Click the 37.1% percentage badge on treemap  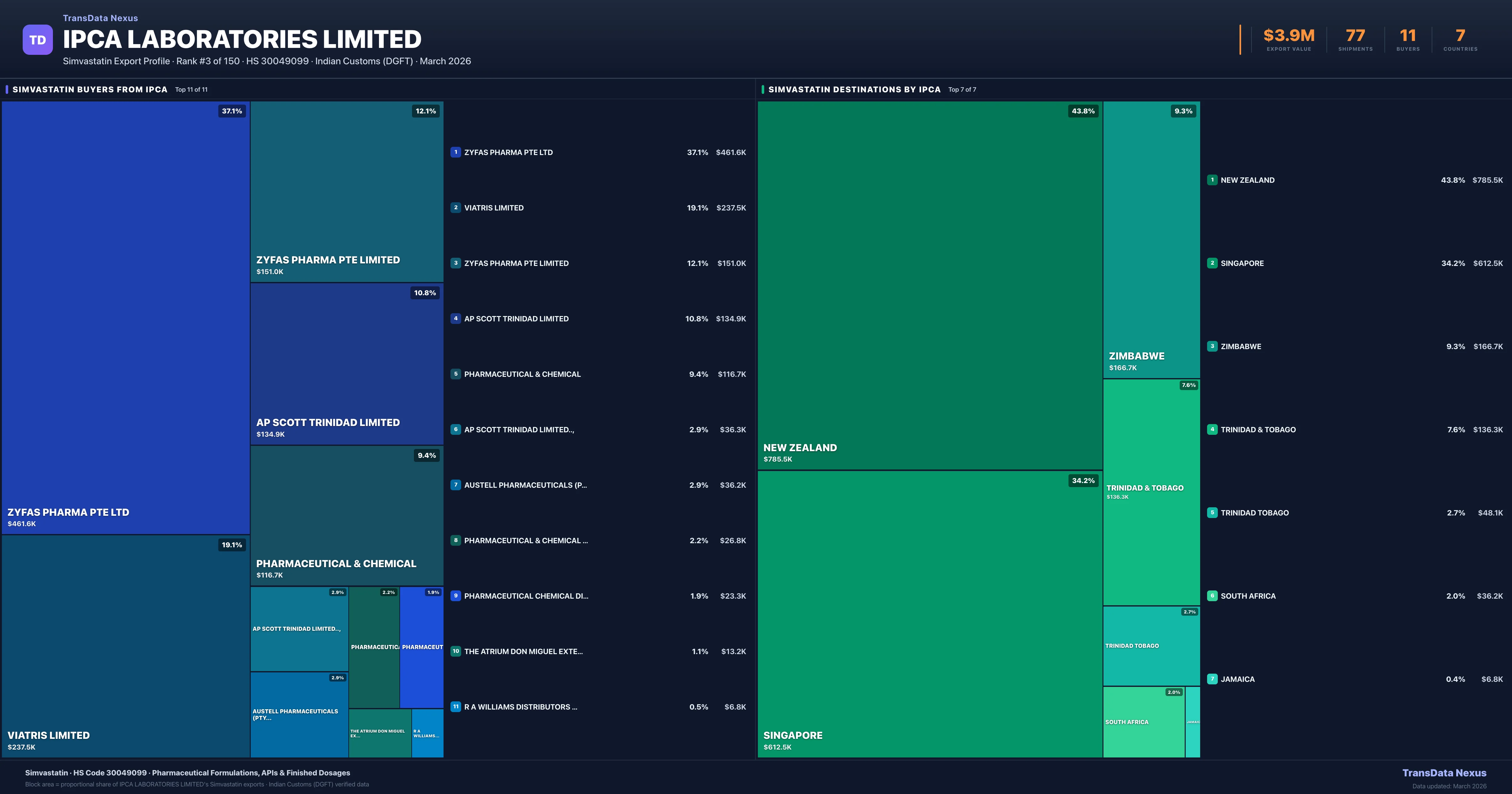[232, 111]
